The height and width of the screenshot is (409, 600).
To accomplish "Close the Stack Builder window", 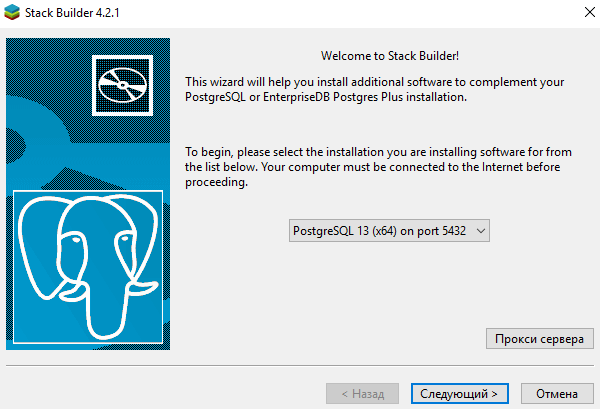I will 590,12.
